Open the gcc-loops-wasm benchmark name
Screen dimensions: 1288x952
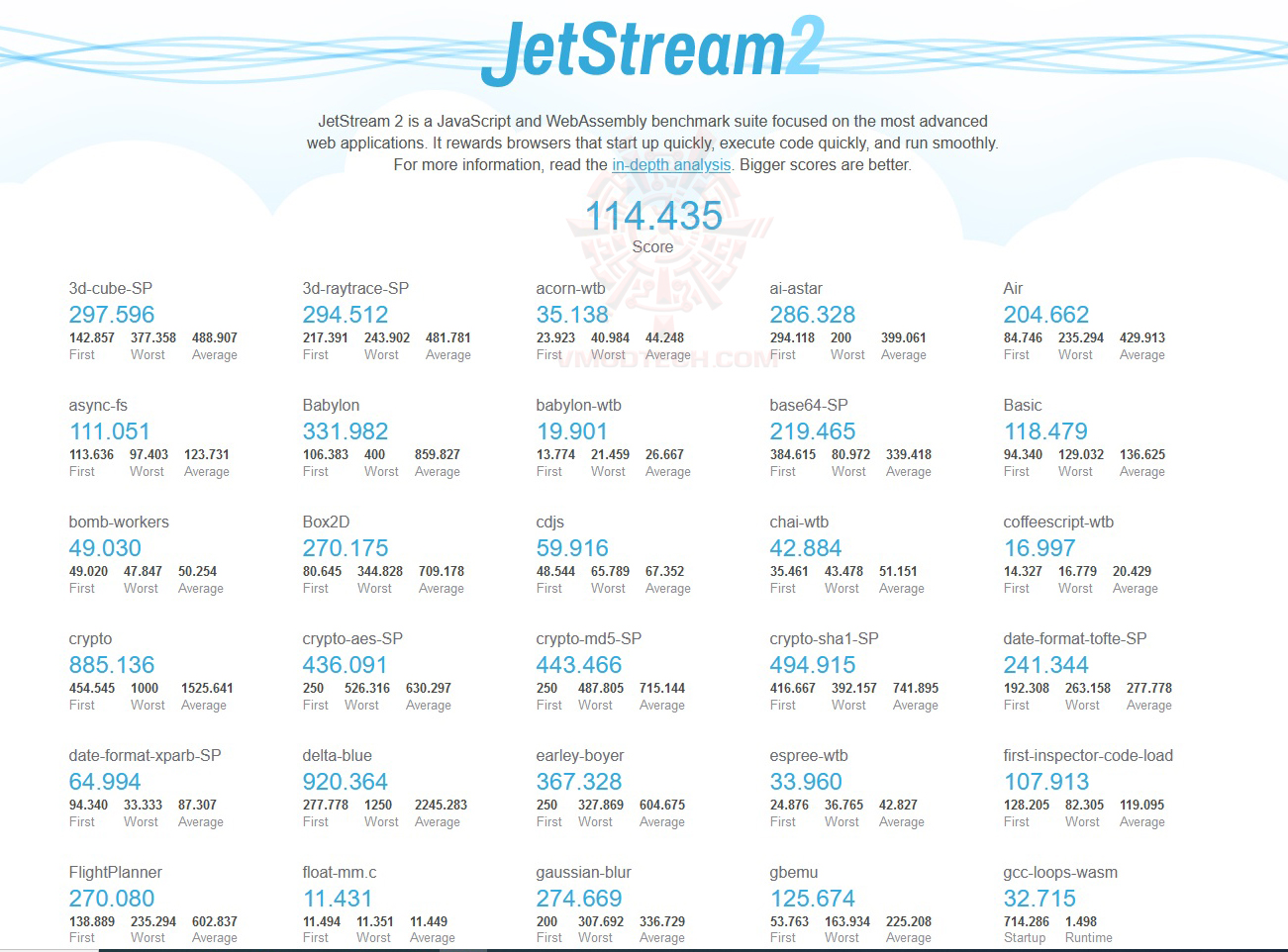tap(1059, 873)
